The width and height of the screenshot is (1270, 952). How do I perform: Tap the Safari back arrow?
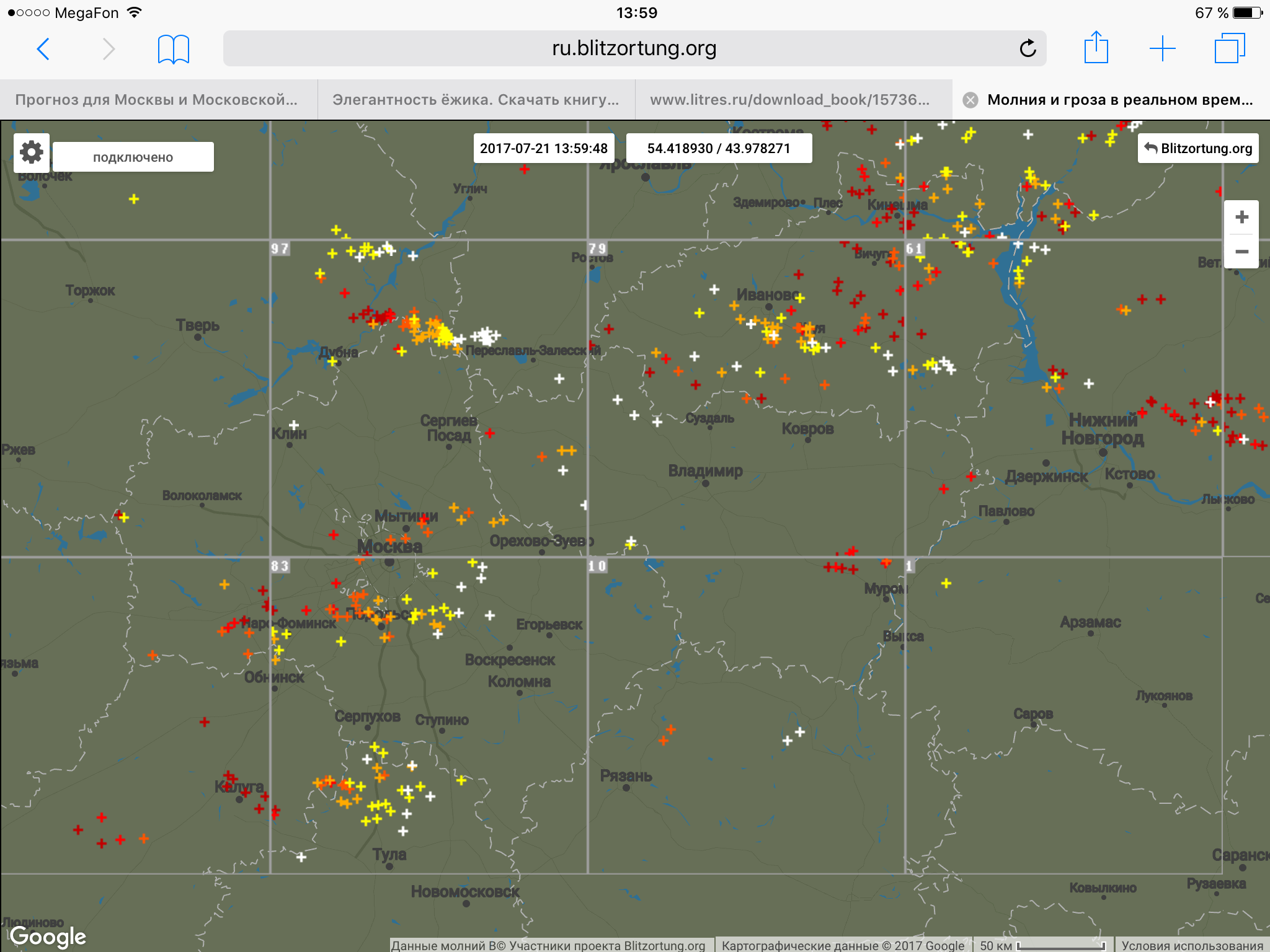pos(43,48)
